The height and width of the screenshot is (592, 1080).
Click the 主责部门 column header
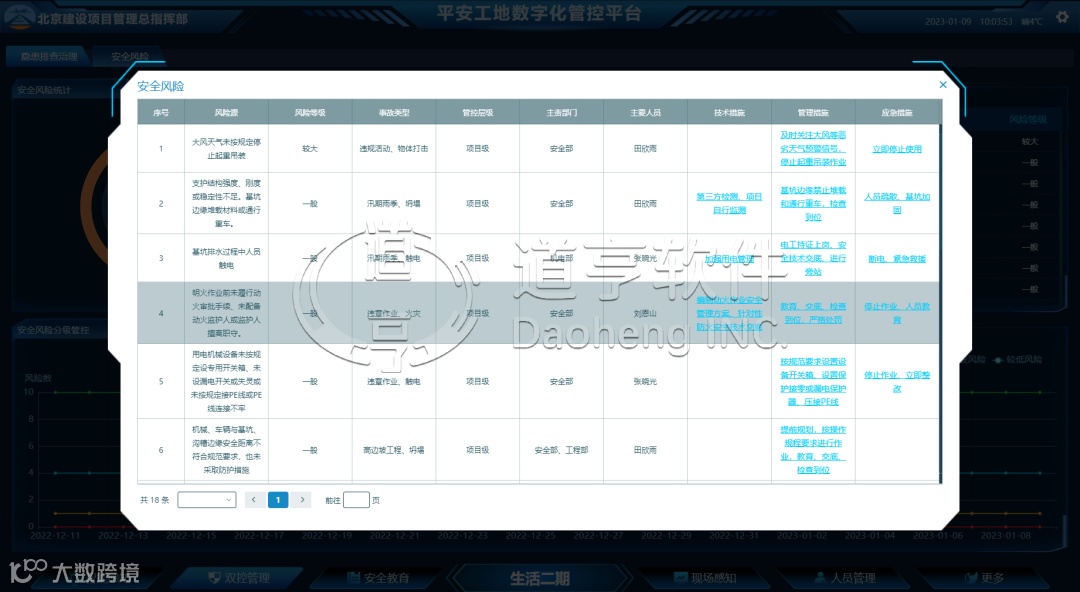click(x=561, y=112)
